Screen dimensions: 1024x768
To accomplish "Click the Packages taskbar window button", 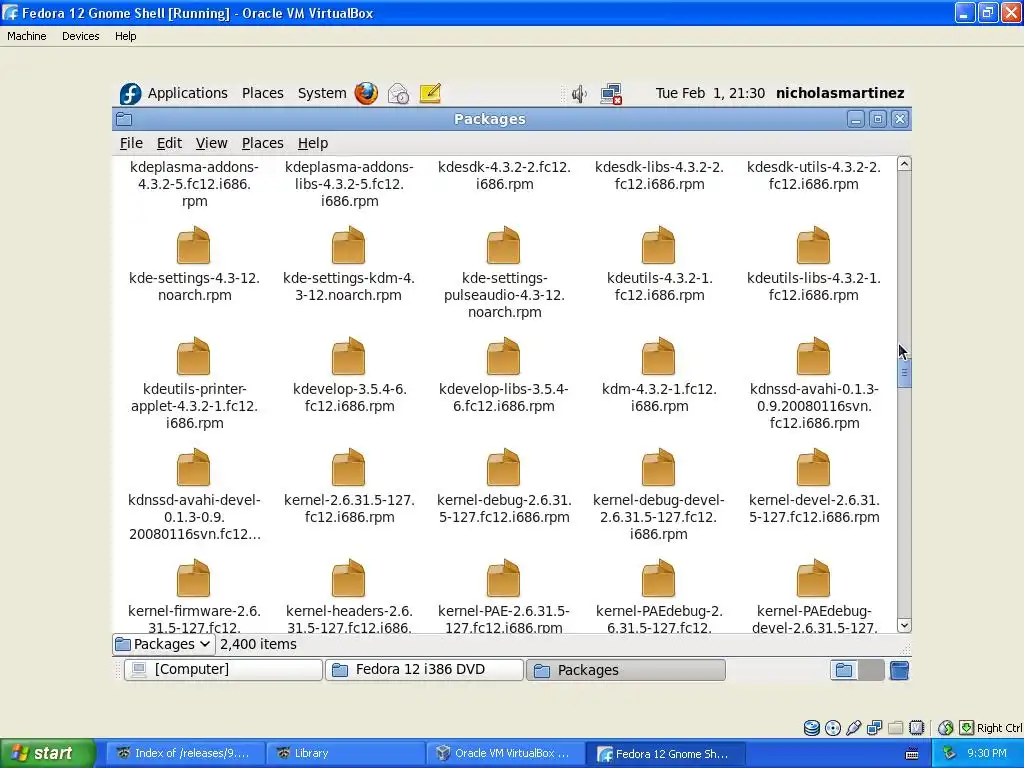I will pos(626,670).
